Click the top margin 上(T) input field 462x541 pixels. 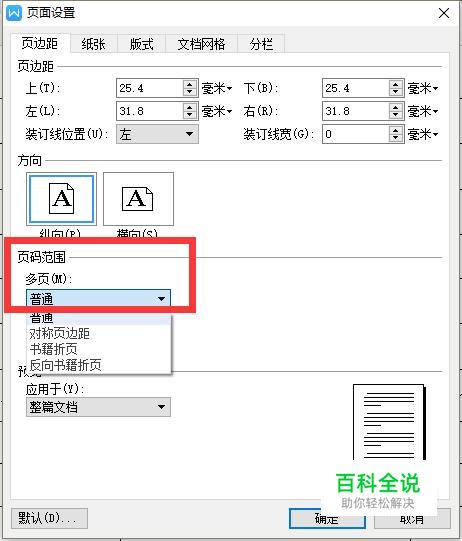(149, 88)
